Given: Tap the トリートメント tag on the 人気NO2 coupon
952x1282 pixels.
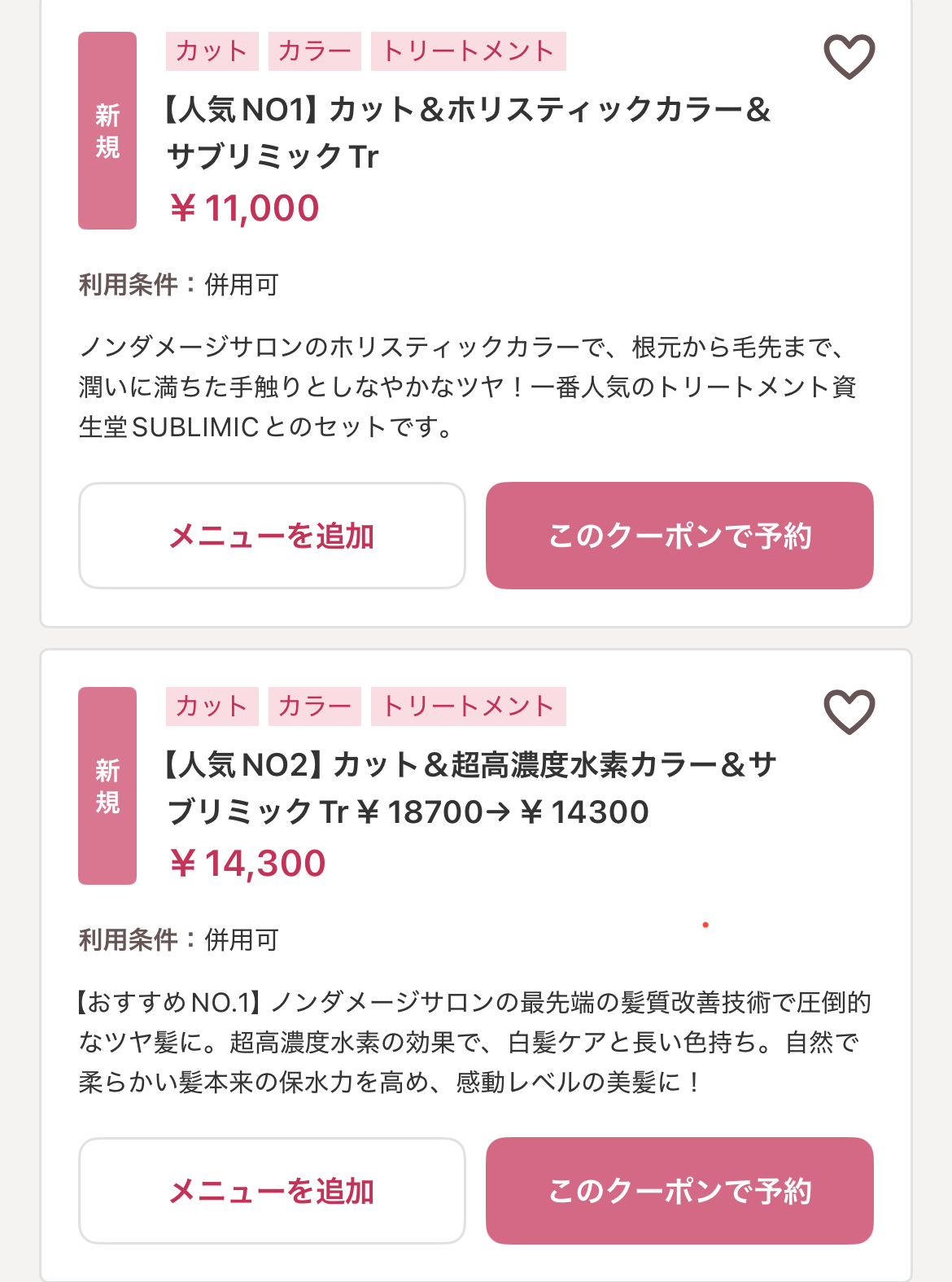Looking at the screenshot, I should (x=468, y=707).
